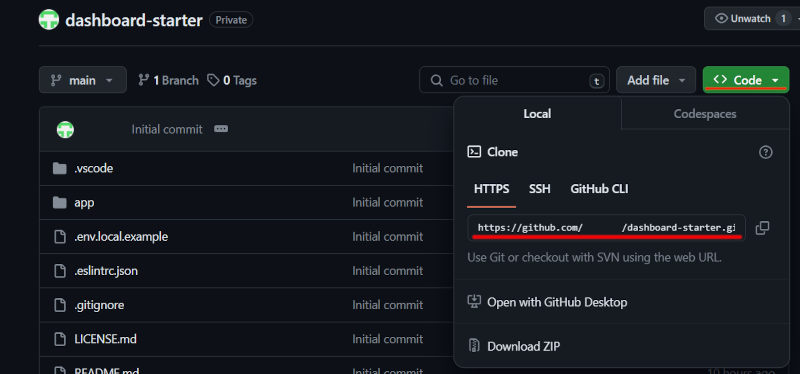This screenshot has height=374, width=800.
Task: Open the .gitignore file
Action: (99, 305)
